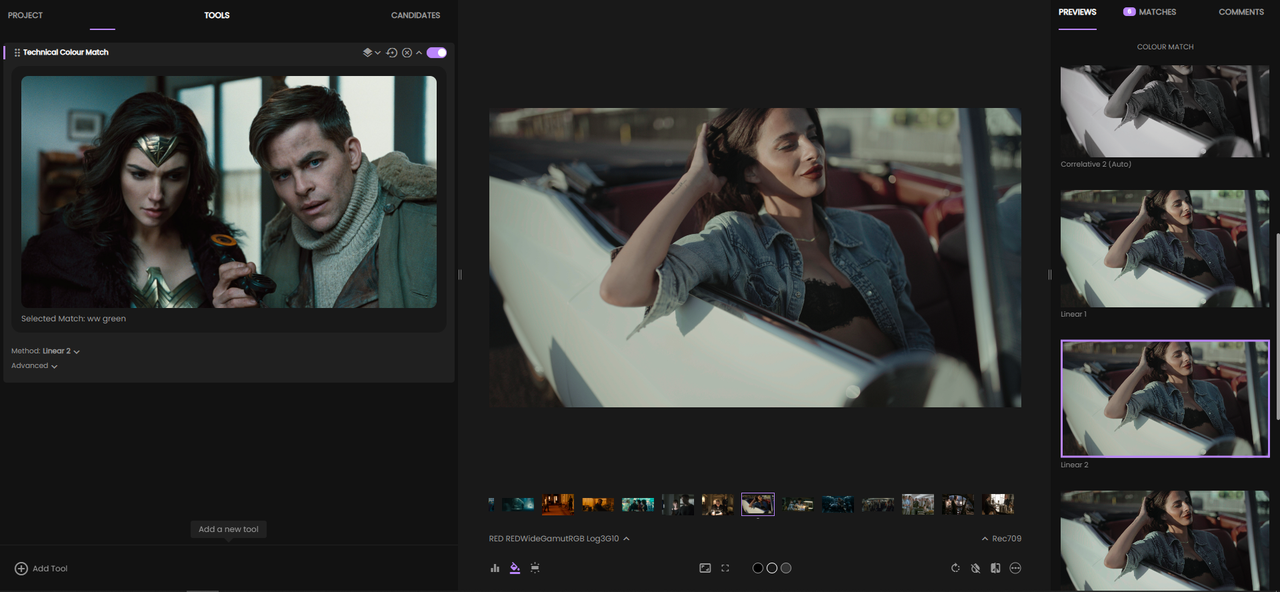Enter fullscreen viewer mode icon
The height and width of the screenshot is (592, 1280).
click(x=725, y=568)
